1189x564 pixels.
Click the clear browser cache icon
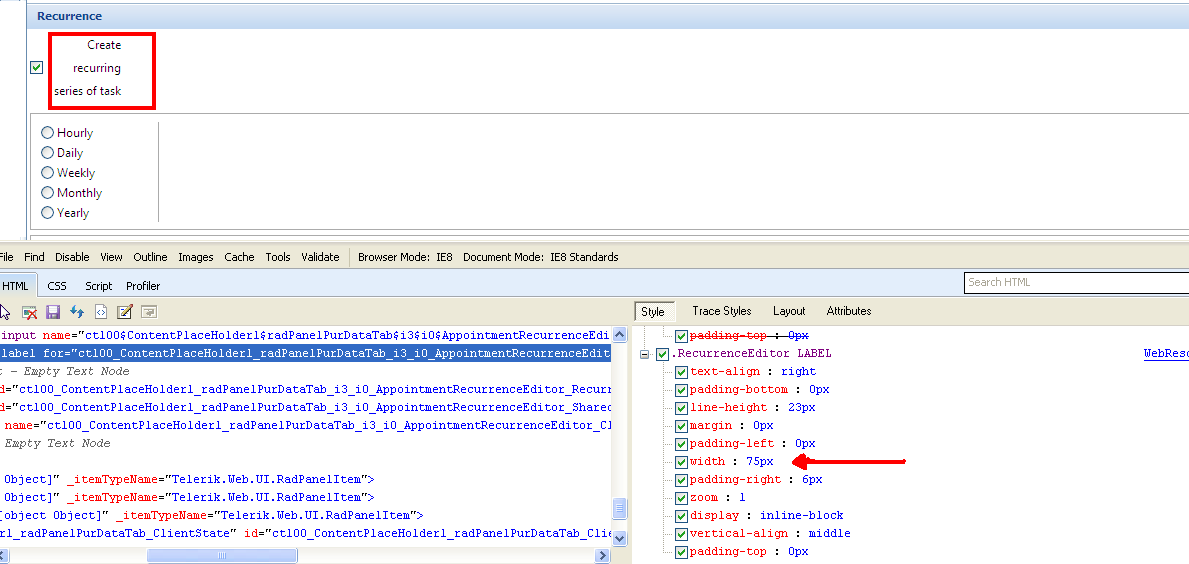pos(30,312)
